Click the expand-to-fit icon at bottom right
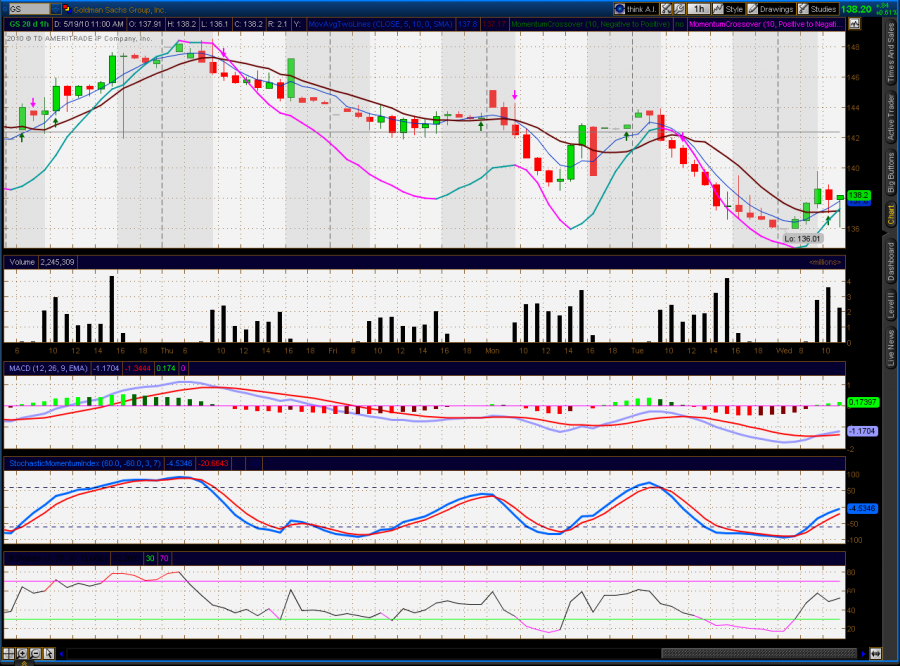The height and width of the screenshot is (666, 900). point(875,653)
